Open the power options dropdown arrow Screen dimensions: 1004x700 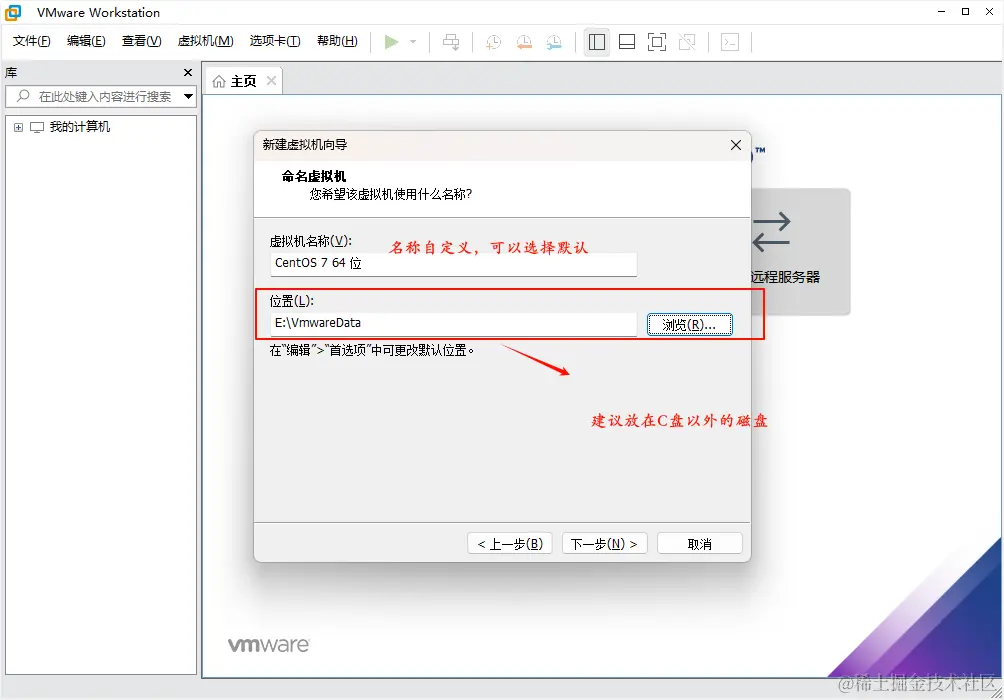(413, 42)
